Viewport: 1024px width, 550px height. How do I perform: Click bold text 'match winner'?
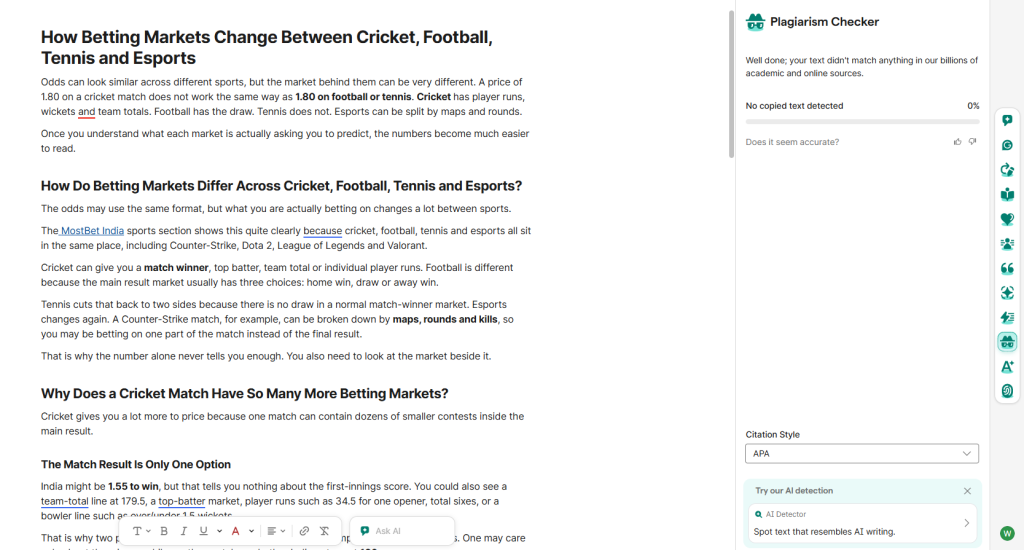176,268
